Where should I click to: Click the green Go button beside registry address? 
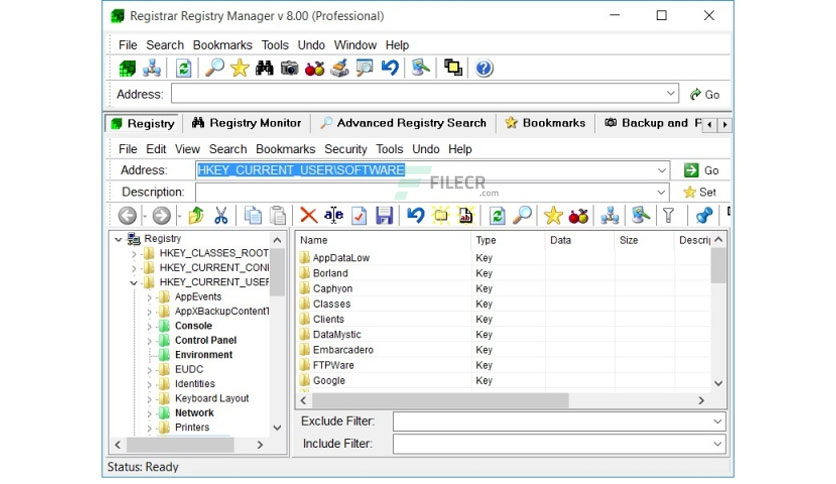(x=702, y=171)
